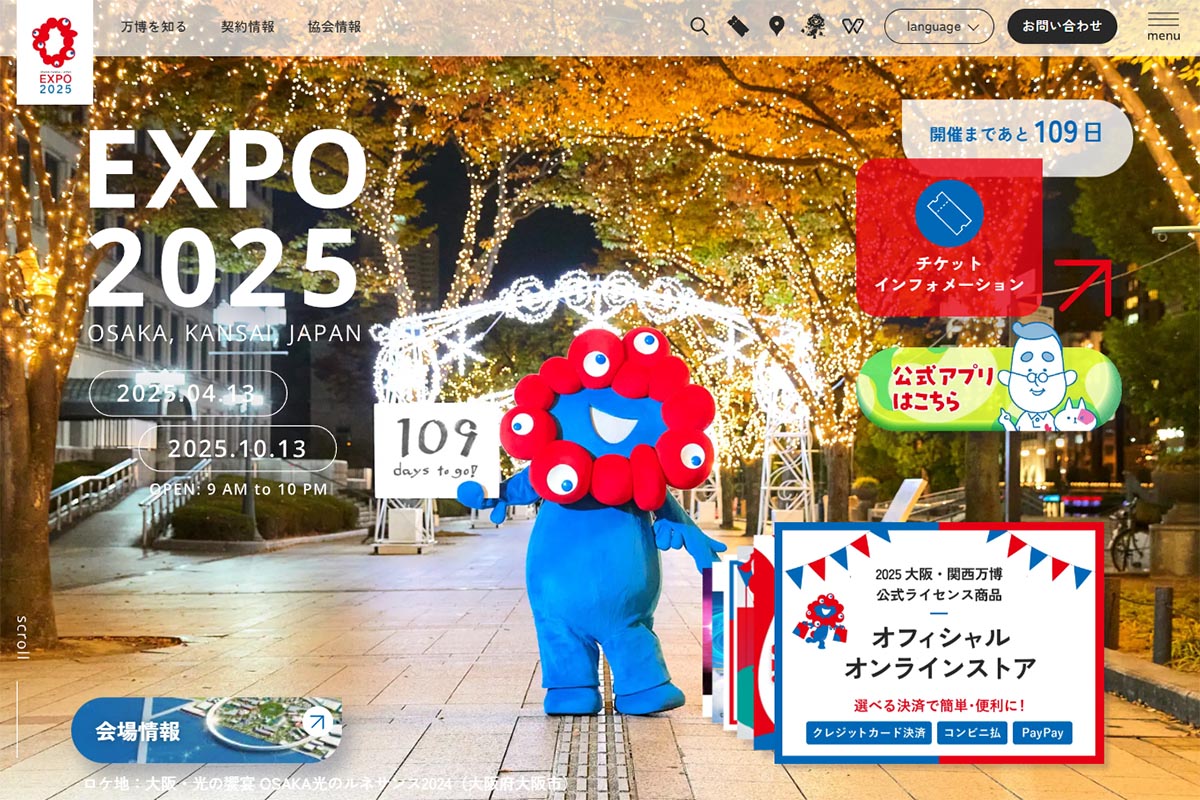Open チケットインフォメーション ticket information
Viewport: 1200px width, 800px height.
[949, 238]
